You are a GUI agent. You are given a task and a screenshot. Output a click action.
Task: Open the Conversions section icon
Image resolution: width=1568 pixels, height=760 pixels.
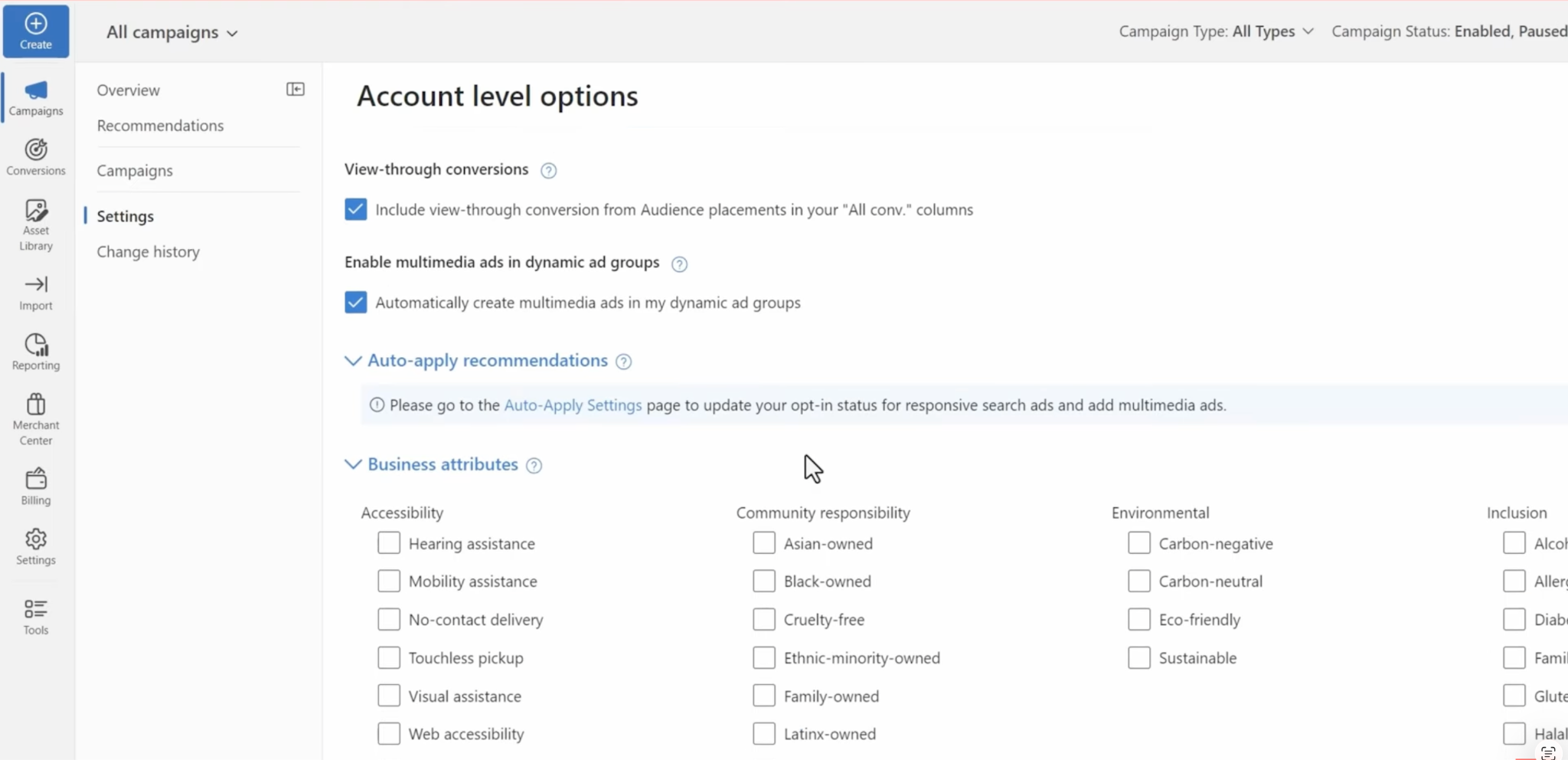[x=36, y=157]
